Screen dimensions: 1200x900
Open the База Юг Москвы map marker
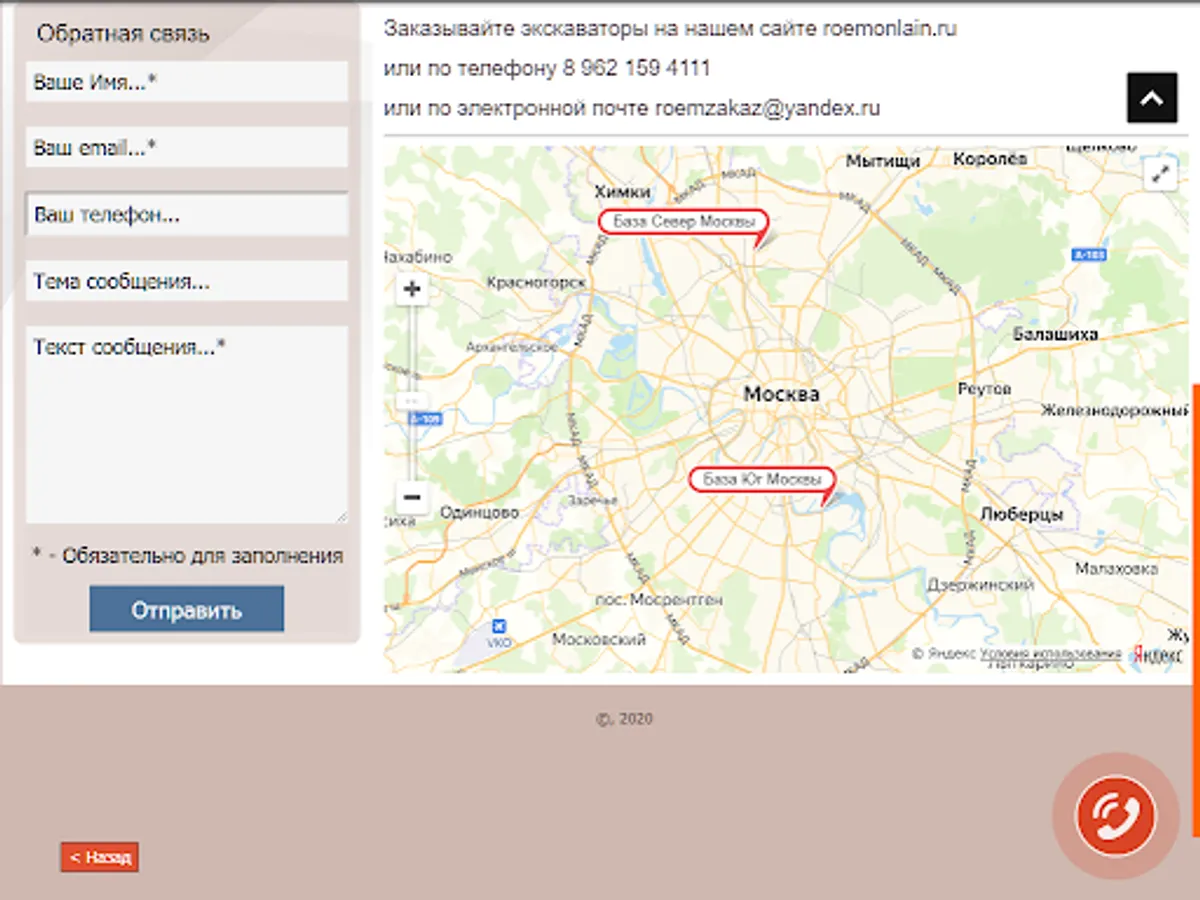coord(762,480)
